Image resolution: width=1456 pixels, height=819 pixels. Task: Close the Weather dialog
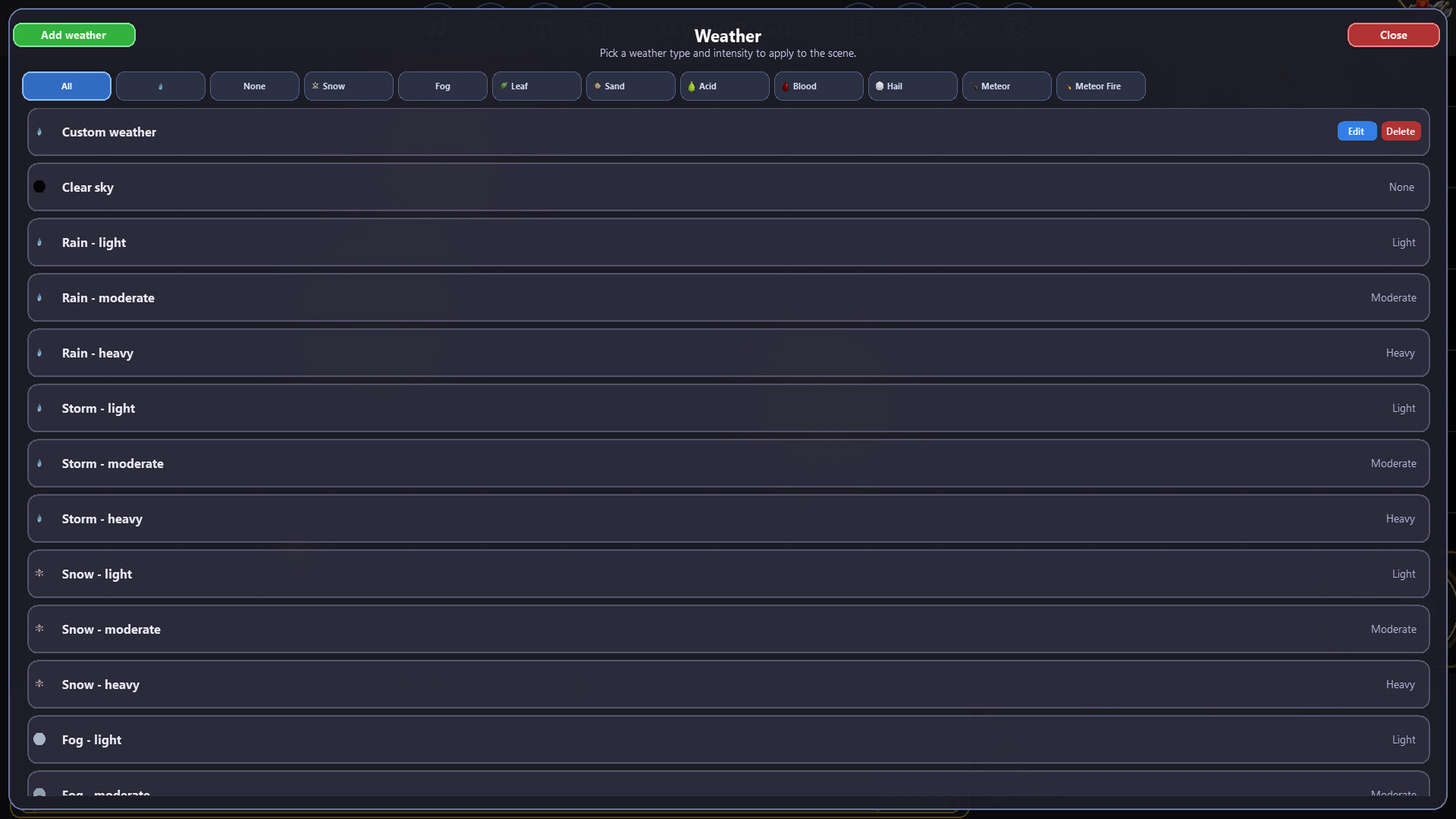tap(1393, 35)
